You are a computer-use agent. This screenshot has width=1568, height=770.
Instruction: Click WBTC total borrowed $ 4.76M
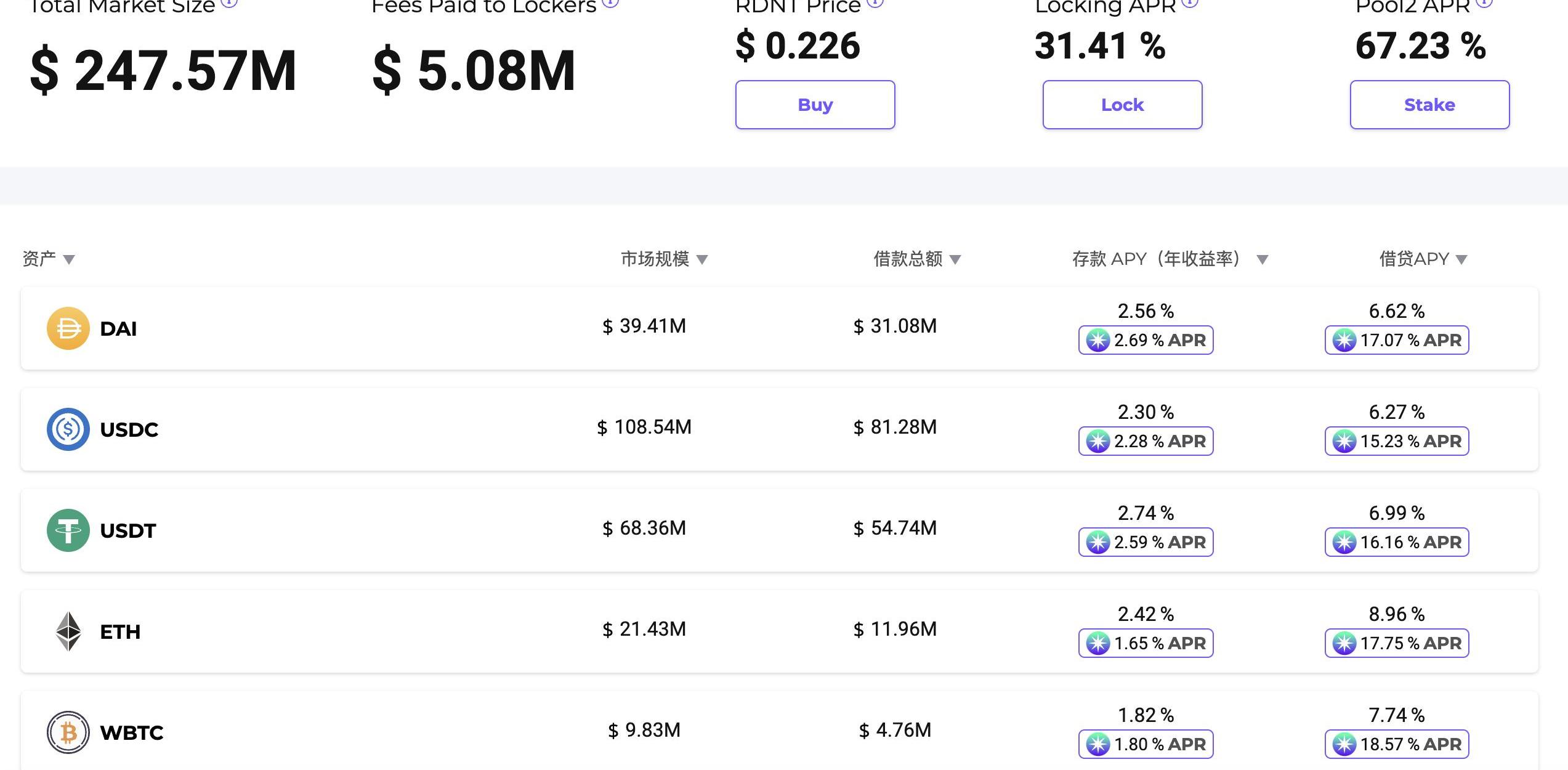tap(895, 730)
